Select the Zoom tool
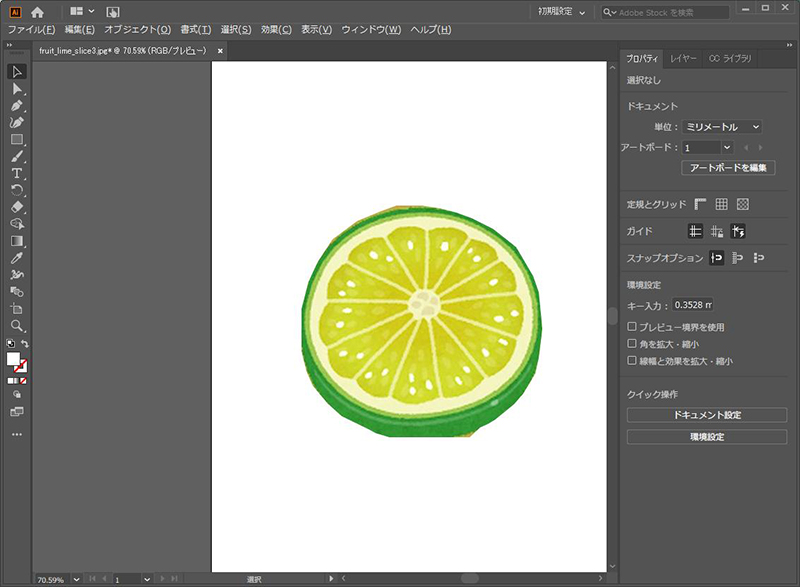The image size is (800, 587). (17, 326)
